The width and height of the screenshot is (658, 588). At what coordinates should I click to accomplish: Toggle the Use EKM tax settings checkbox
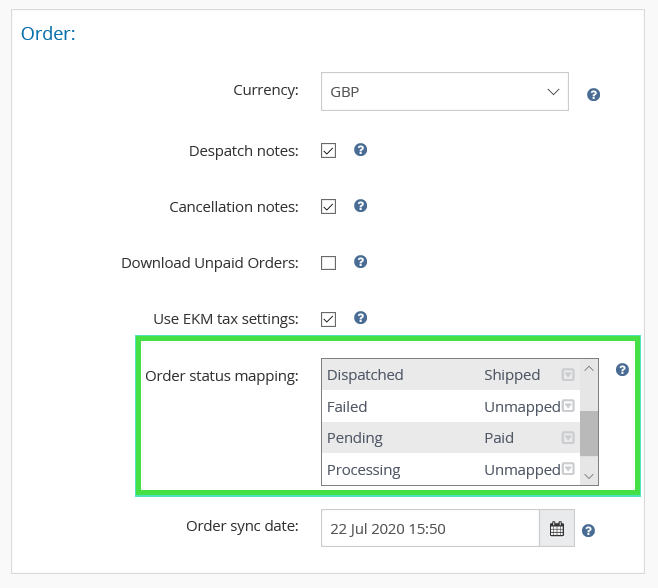click(x=328, y=319)
